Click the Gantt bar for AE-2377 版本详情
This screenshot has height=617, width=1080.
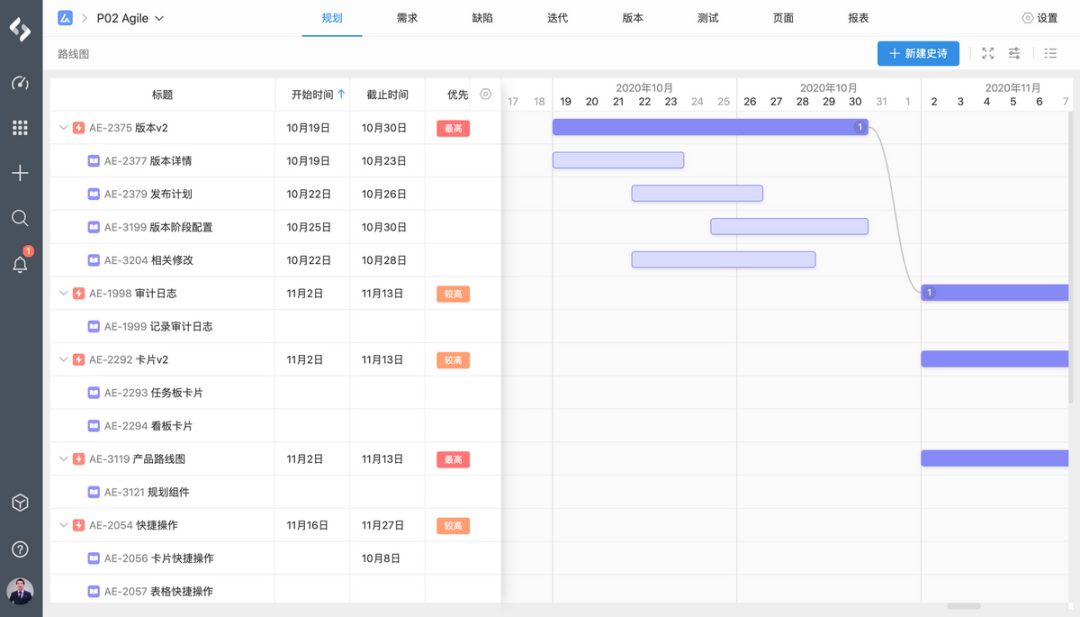coord(618,160)
